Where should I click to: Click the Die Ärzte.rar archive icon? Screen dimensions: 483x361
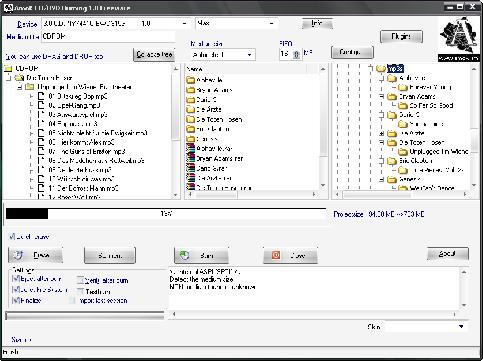191,178
